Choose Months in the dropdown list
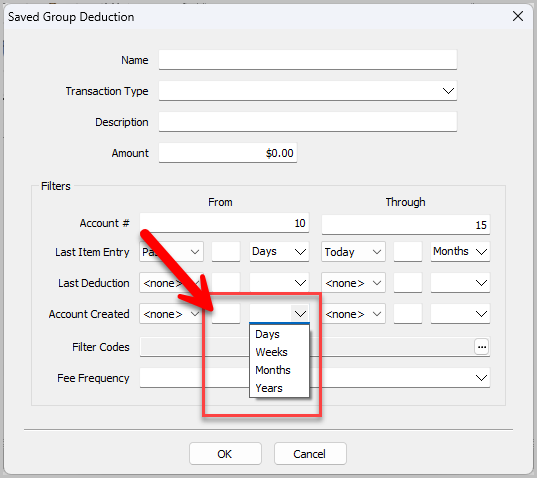537x478 pixels. coord(279,370)
